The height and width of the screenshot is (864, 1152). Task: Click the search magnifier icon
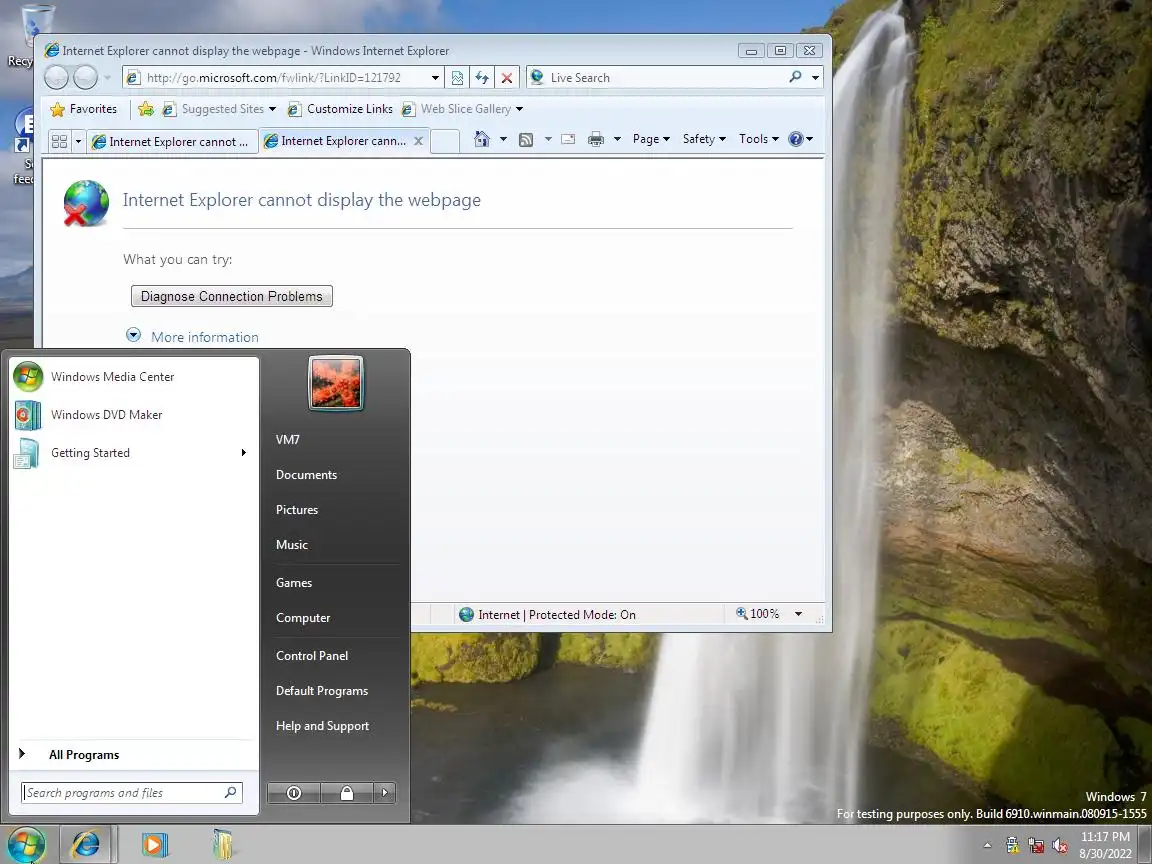[795, 77]
